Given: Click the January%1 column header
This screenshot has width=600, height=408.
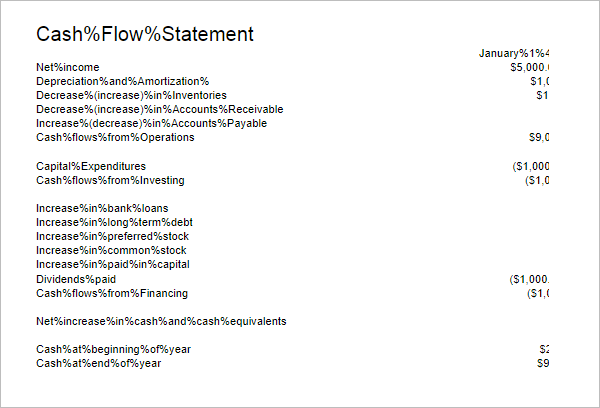Looking at the screenshot, I should click(x=514, y=53).
